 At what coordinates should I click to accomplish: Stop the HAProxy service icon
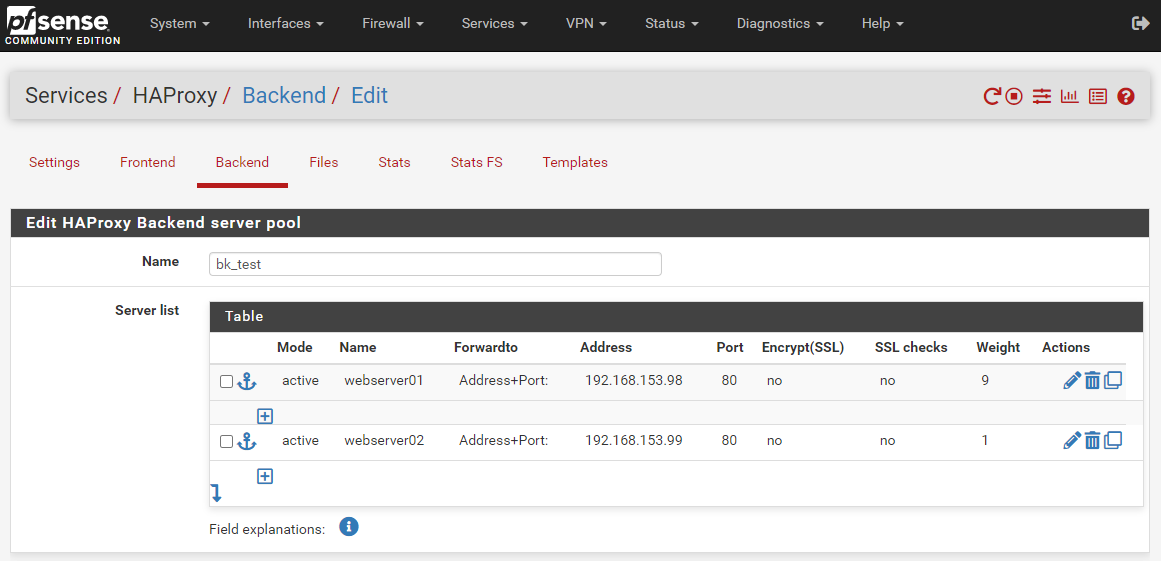(x=1014, y=96)
